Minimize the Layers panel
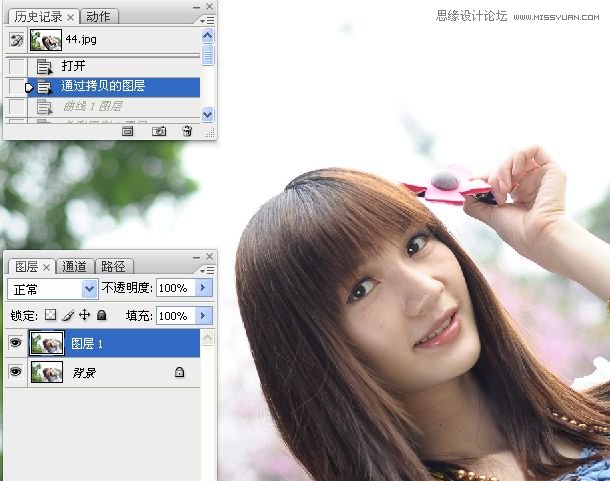This screenshot has height=481, width=610. 196,257
